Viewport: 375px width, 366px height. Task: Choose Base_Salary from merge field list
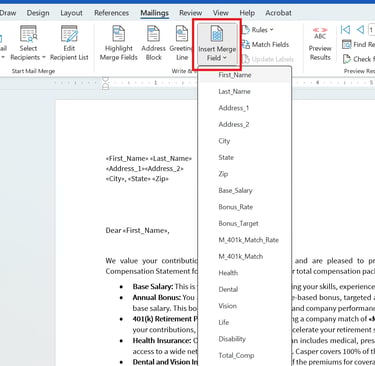245,190
